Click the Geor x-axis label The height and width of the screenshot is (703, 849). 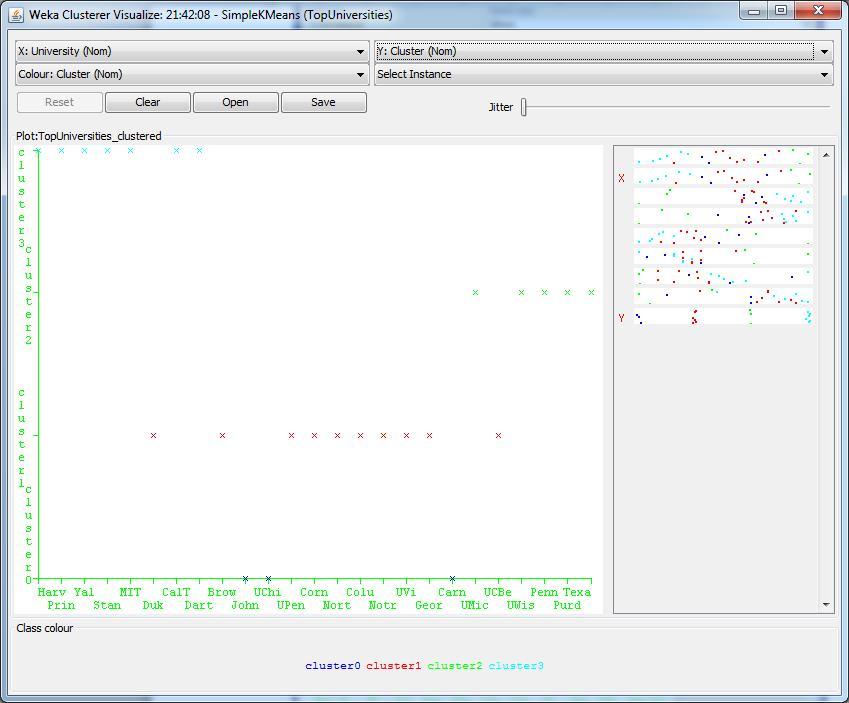(x=429, y=605)
